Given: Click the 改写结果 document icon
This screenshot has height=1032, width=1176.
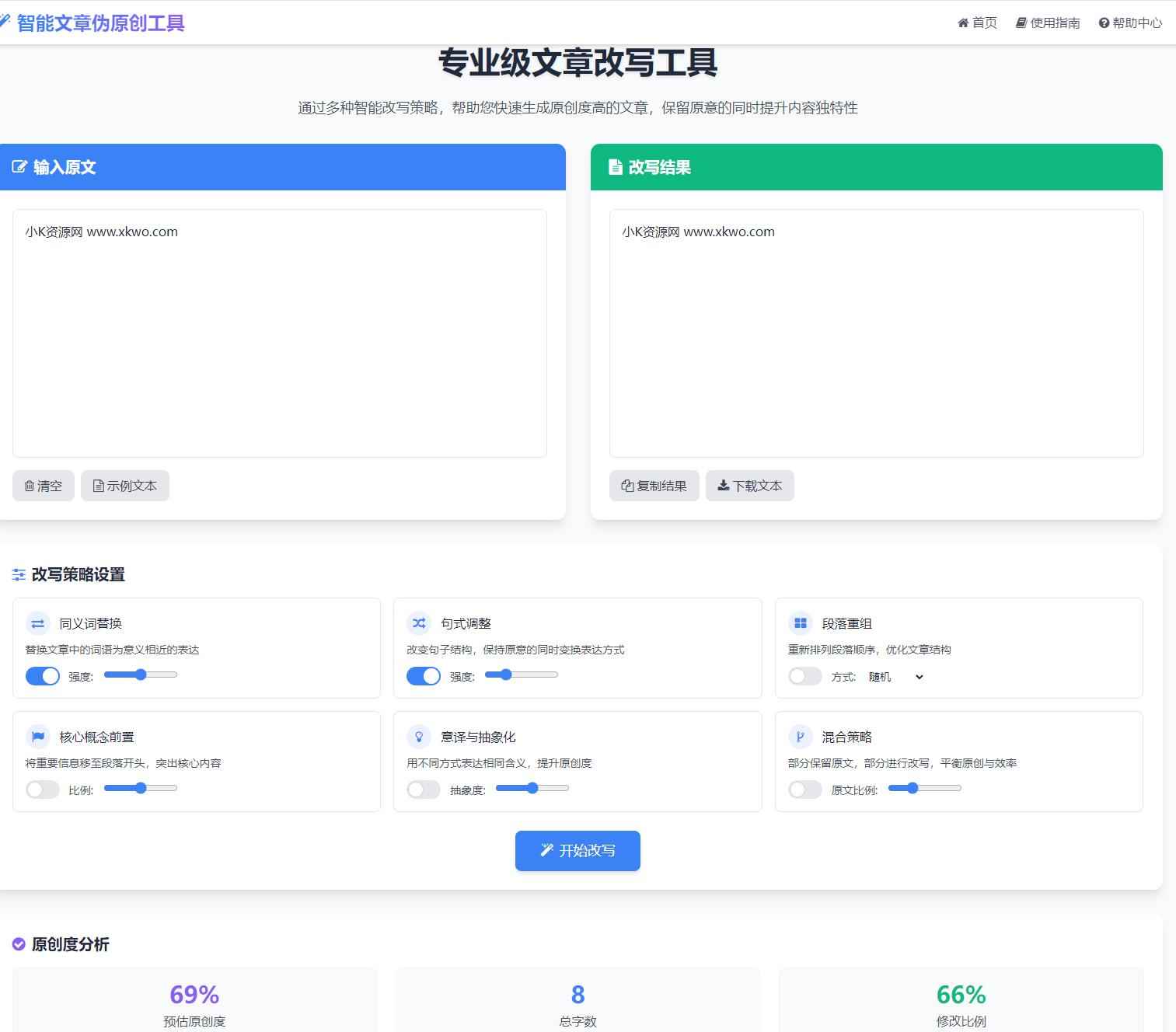Looking at the screenshot, I should [x=614, y=167].
